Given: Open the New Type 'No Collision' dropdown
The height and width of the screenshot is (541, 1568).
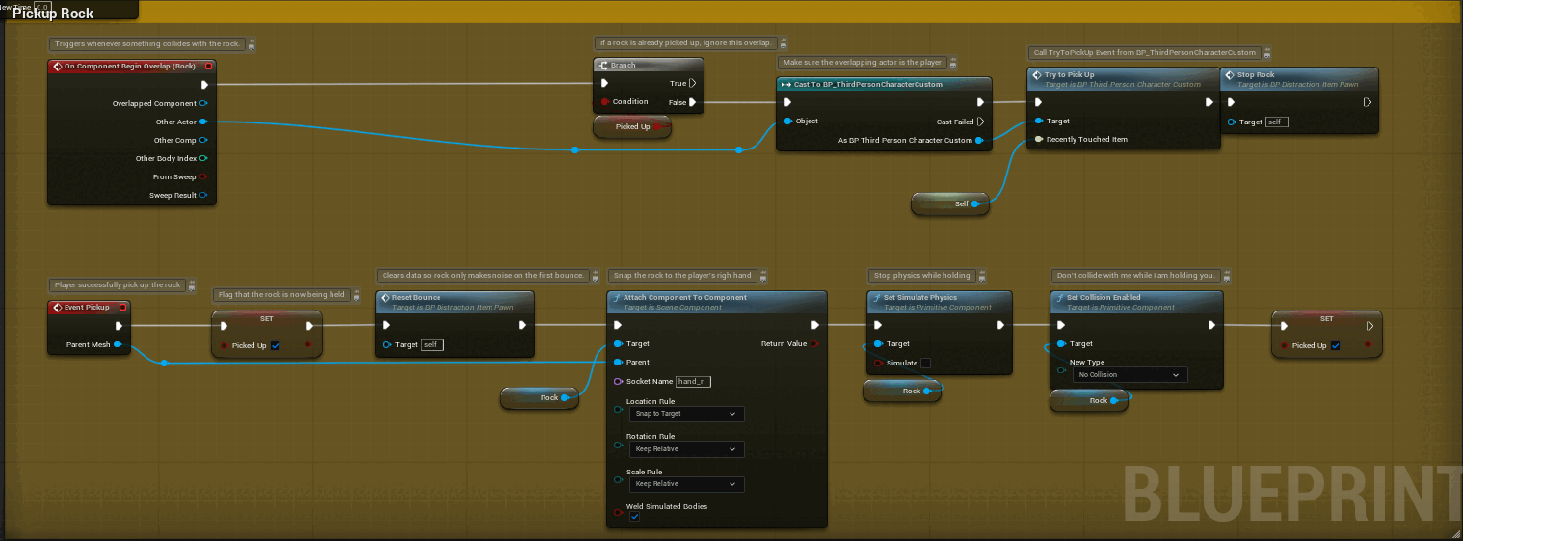Looking at the screenshot, I should pos(1130,375).
